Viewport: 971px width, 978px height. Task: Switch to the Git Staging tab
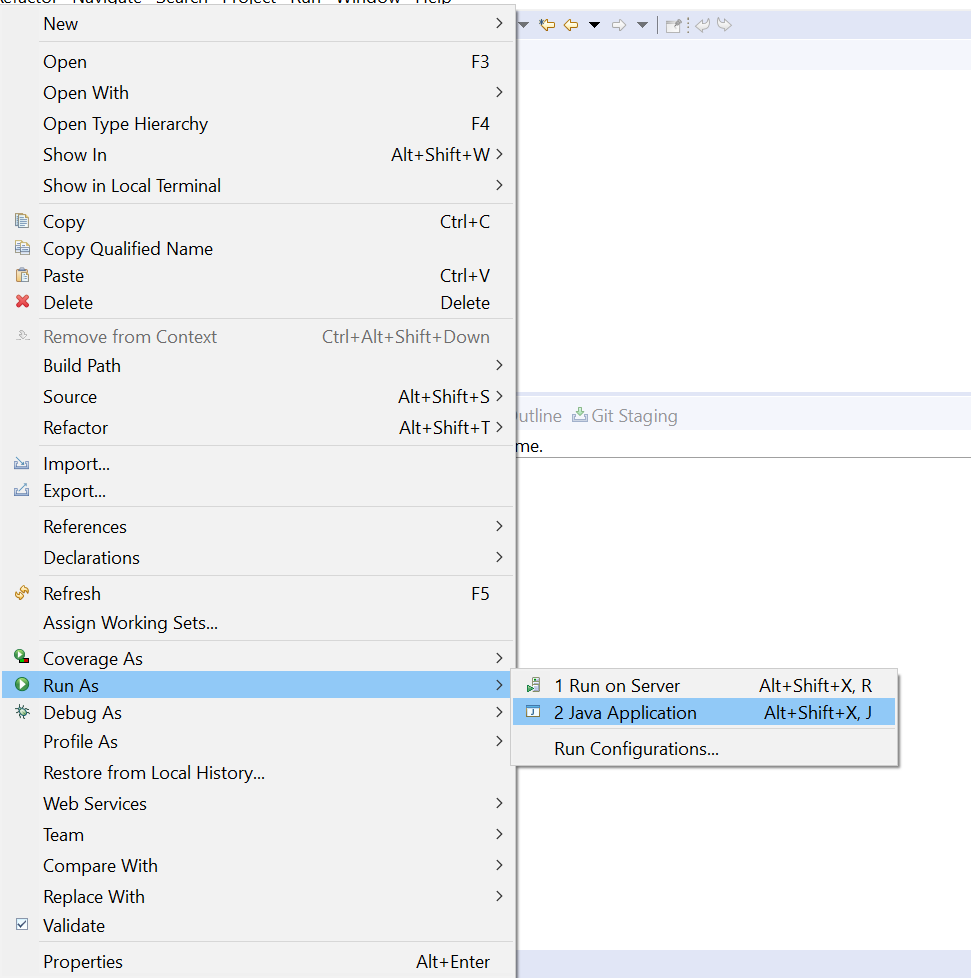625,416
